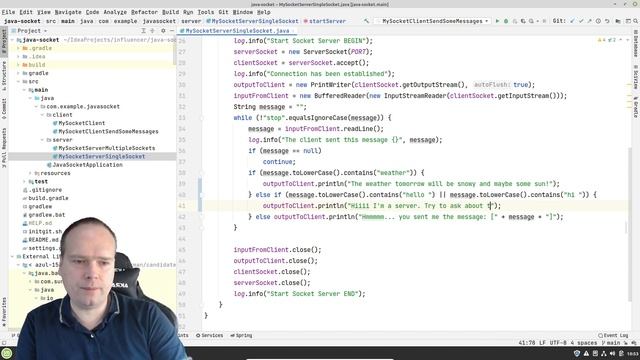Open the Build menu
Viewport: 640px width, 360px height.
[170, 12]
